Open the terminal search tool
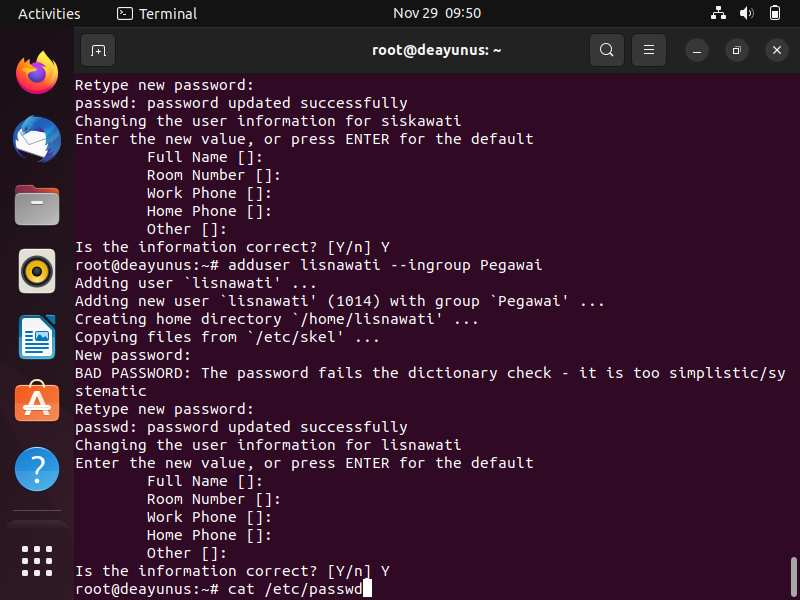800x600 pixels. pyautogui.click(x=607, y=50)
